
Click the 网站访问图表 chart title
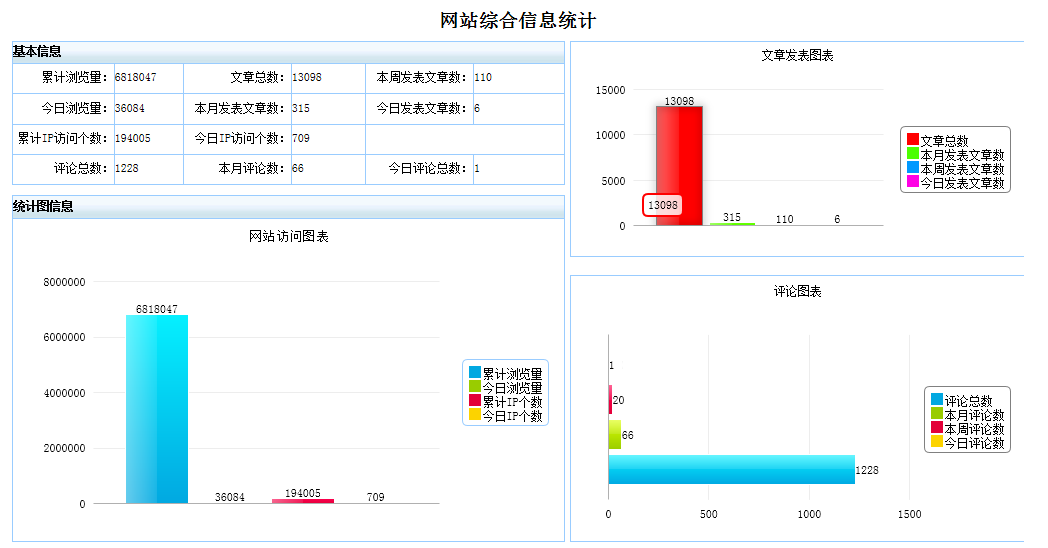pyautogui.click(x=288, y=237)
